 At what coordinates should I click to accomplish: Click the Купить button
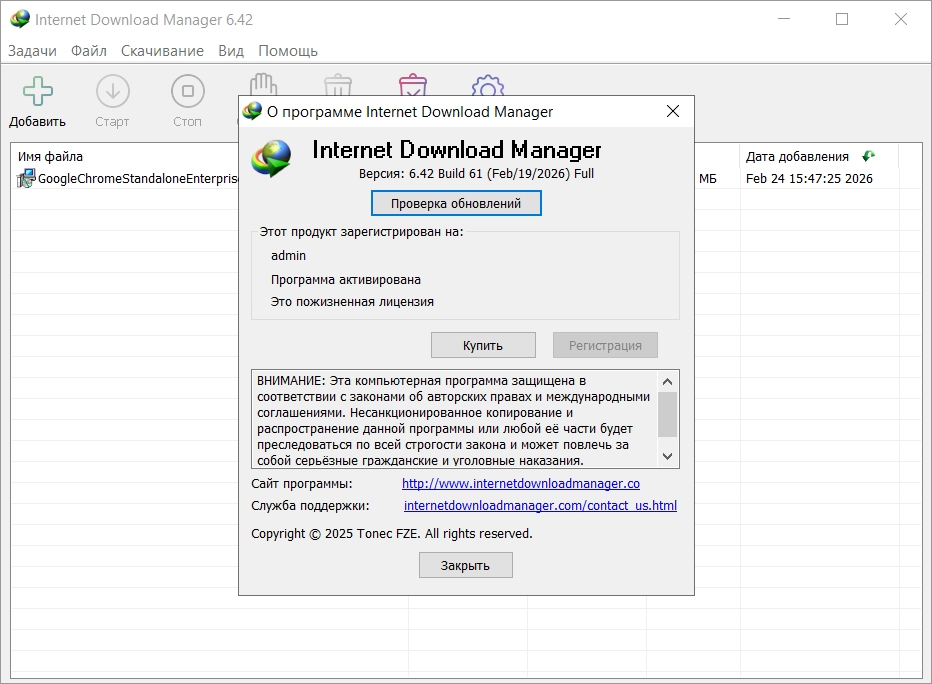click(x=483, y=345)
